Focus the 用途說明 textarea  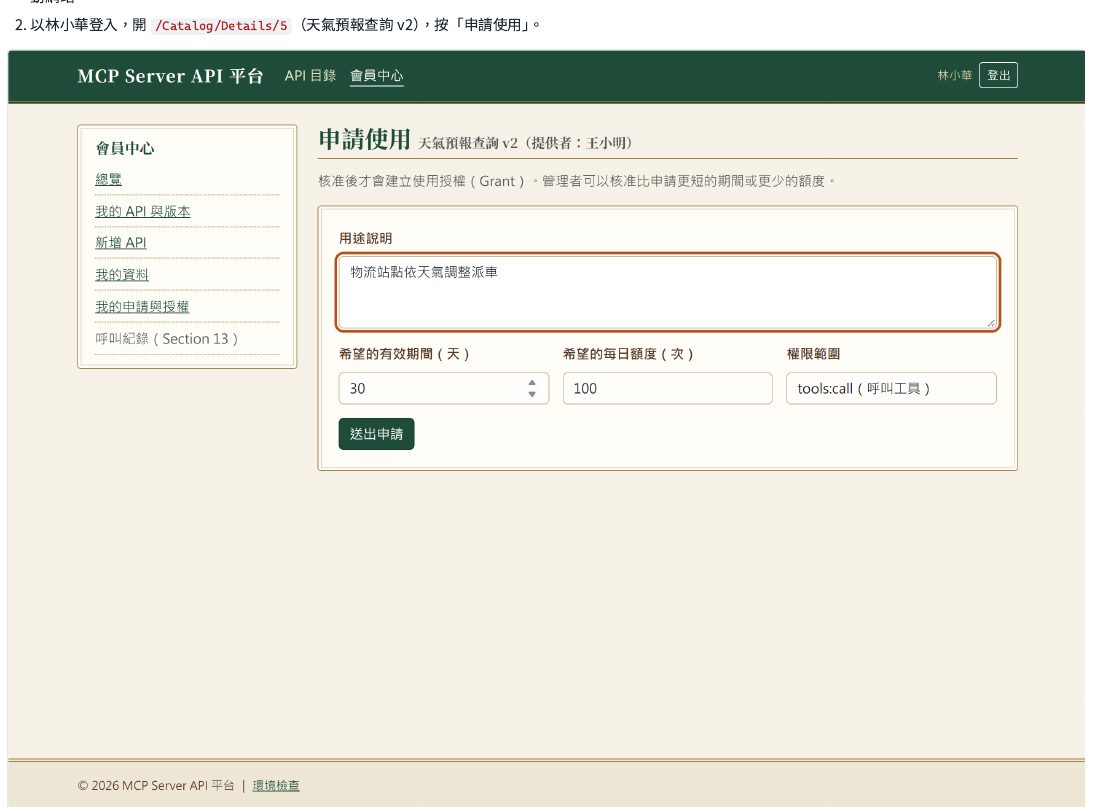point(668,292)
